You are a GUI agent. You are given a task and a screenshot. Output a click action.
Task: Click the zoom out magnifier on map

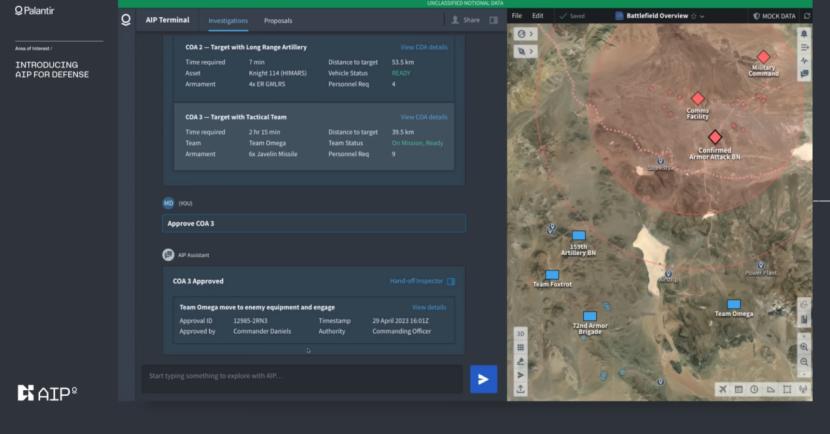(x=804, y=360)
